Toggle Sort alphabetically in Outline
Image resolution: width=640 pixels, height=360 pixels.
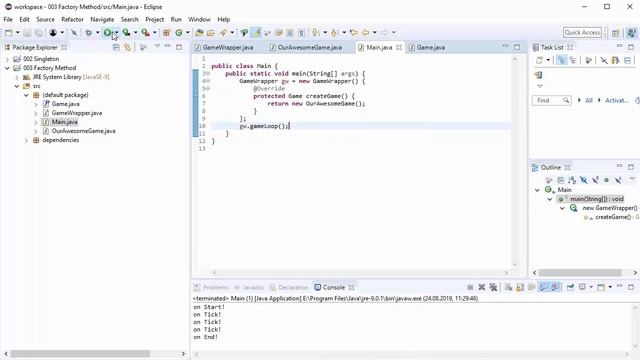[572, 180]
